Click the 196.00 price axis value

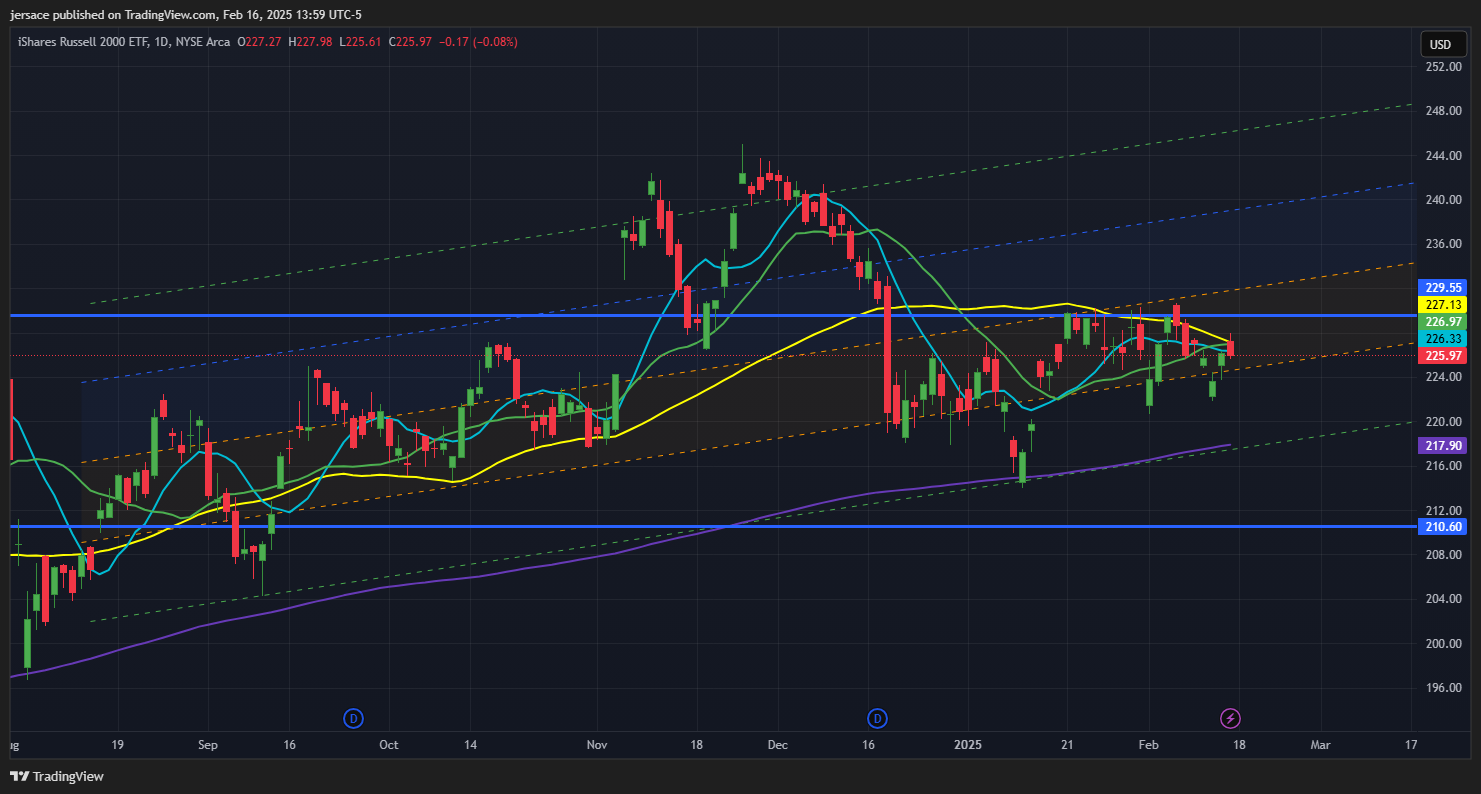pos(1443,688)
